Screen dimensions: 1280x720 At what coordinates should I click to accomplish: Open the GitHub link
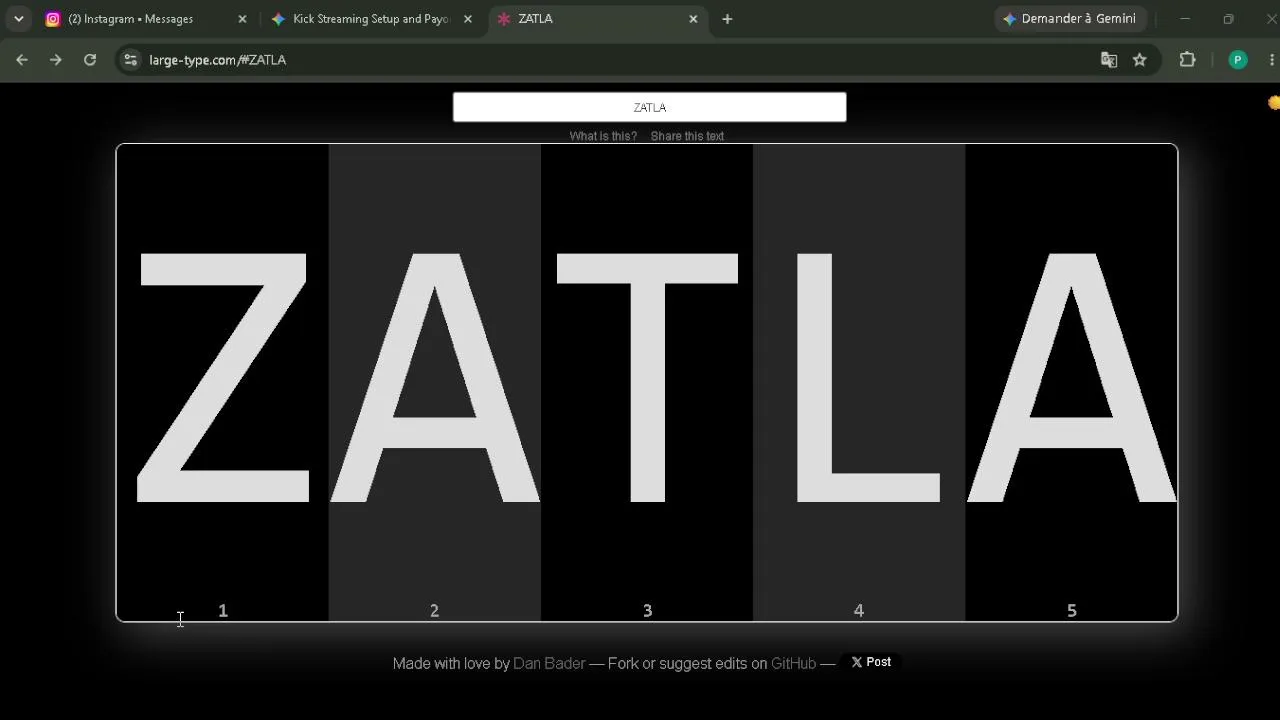[793, 663]
